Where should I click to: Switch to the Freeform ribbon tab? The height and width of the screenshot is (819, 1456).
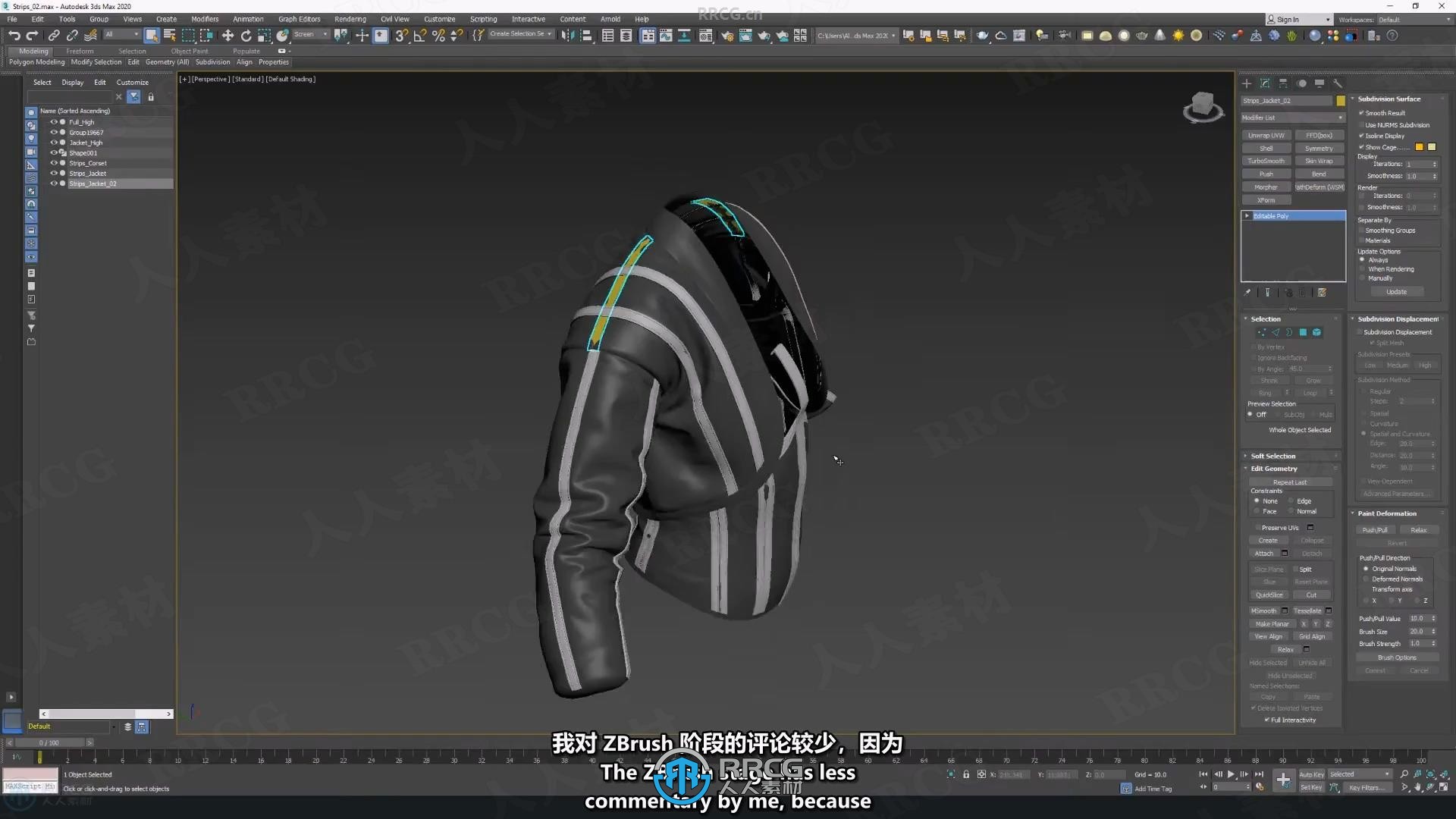point(80,52)
